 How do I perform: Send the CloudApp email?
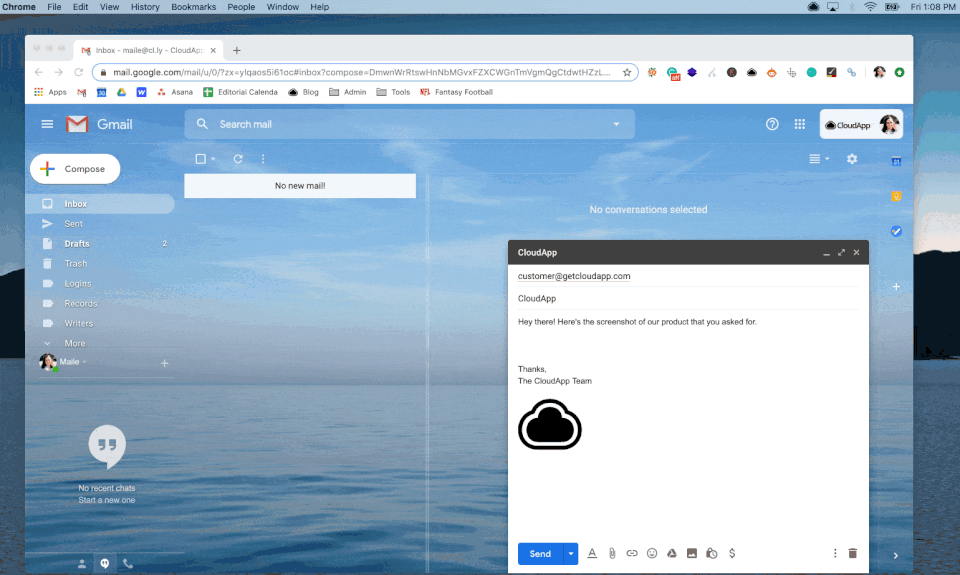pos(540,554)
